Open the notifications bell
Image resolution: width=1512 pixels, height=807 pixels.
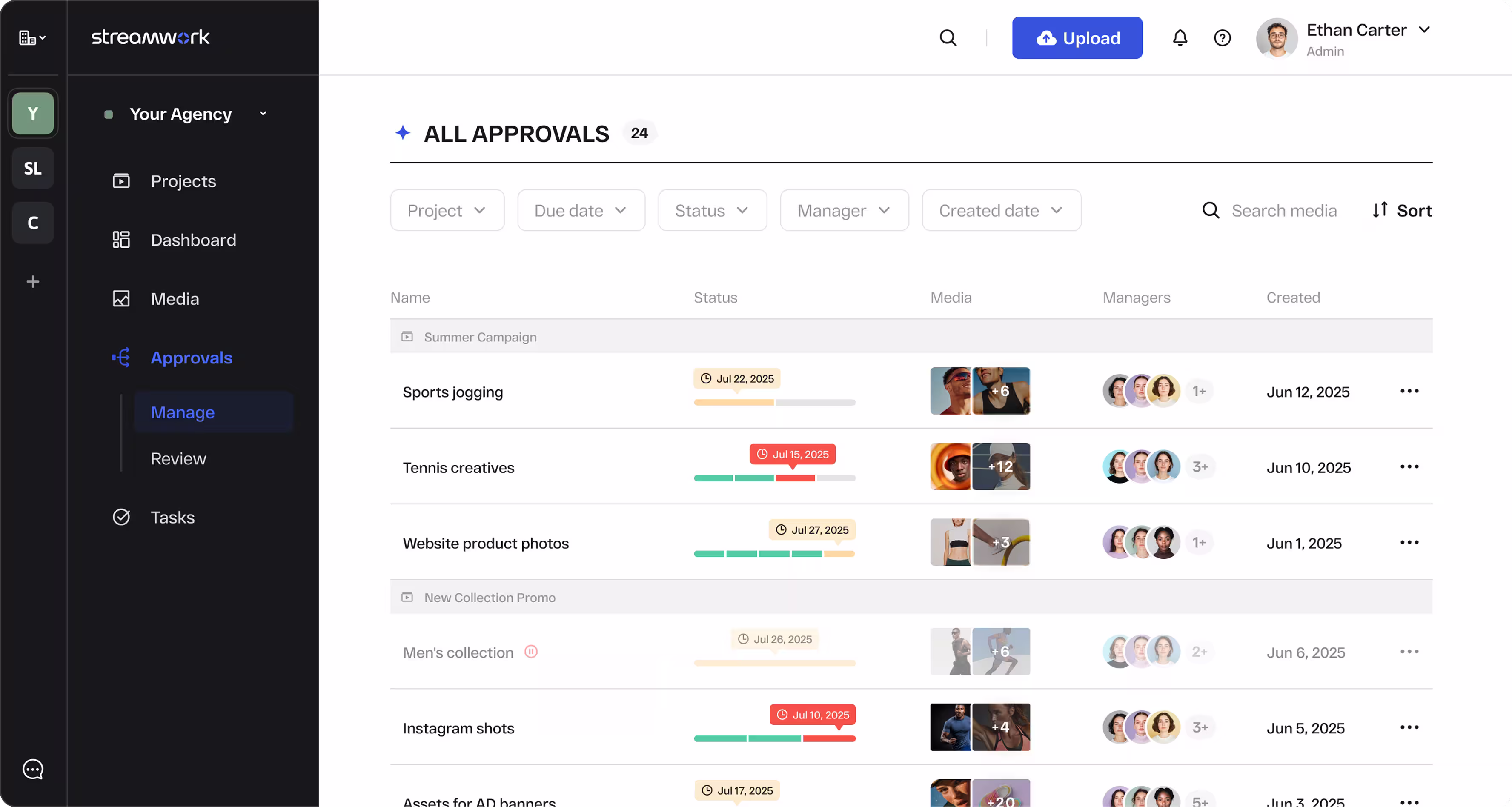[1180, 38]
